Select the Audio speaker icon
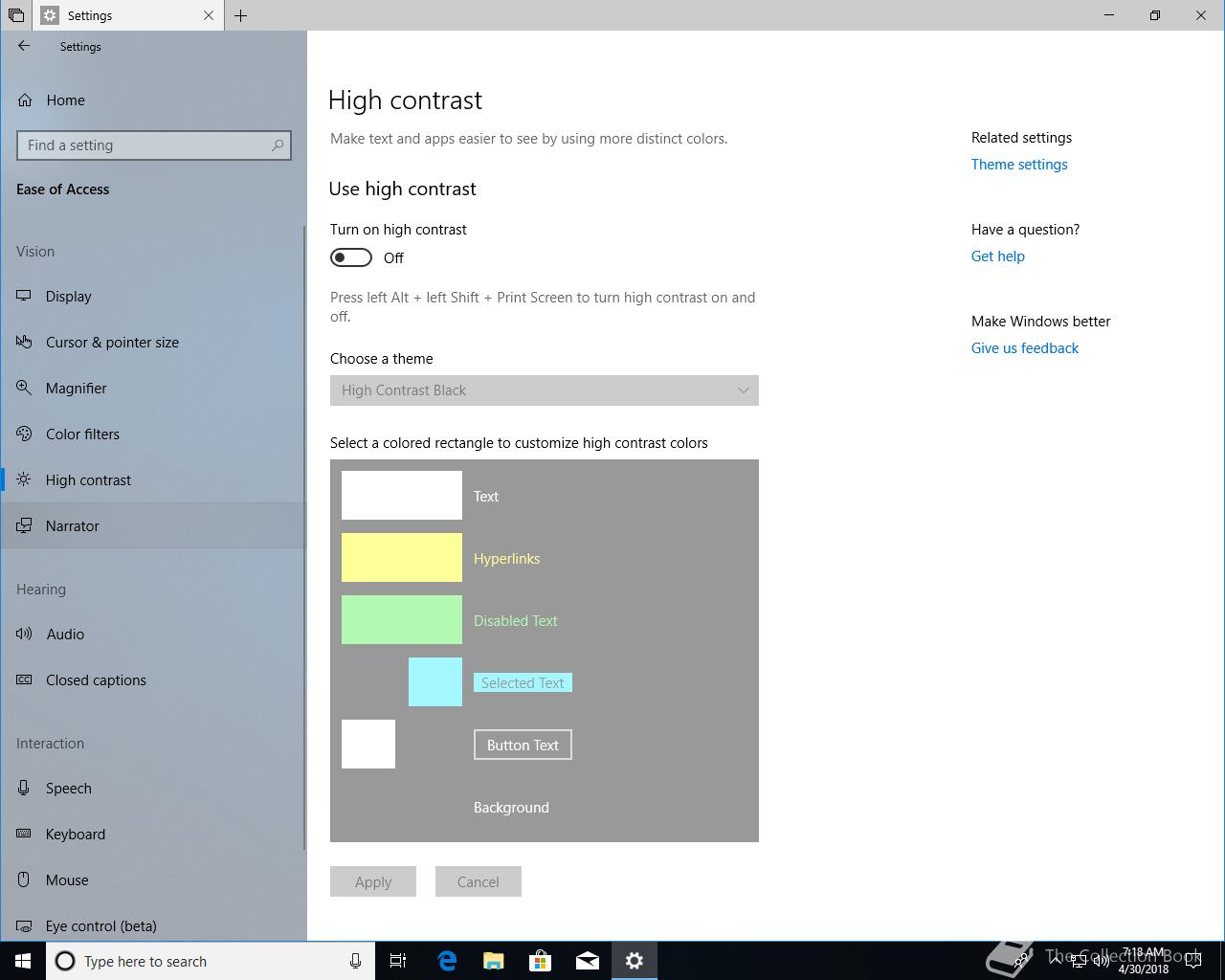The width and height of the screenshot is (1225, 980). 24,634
